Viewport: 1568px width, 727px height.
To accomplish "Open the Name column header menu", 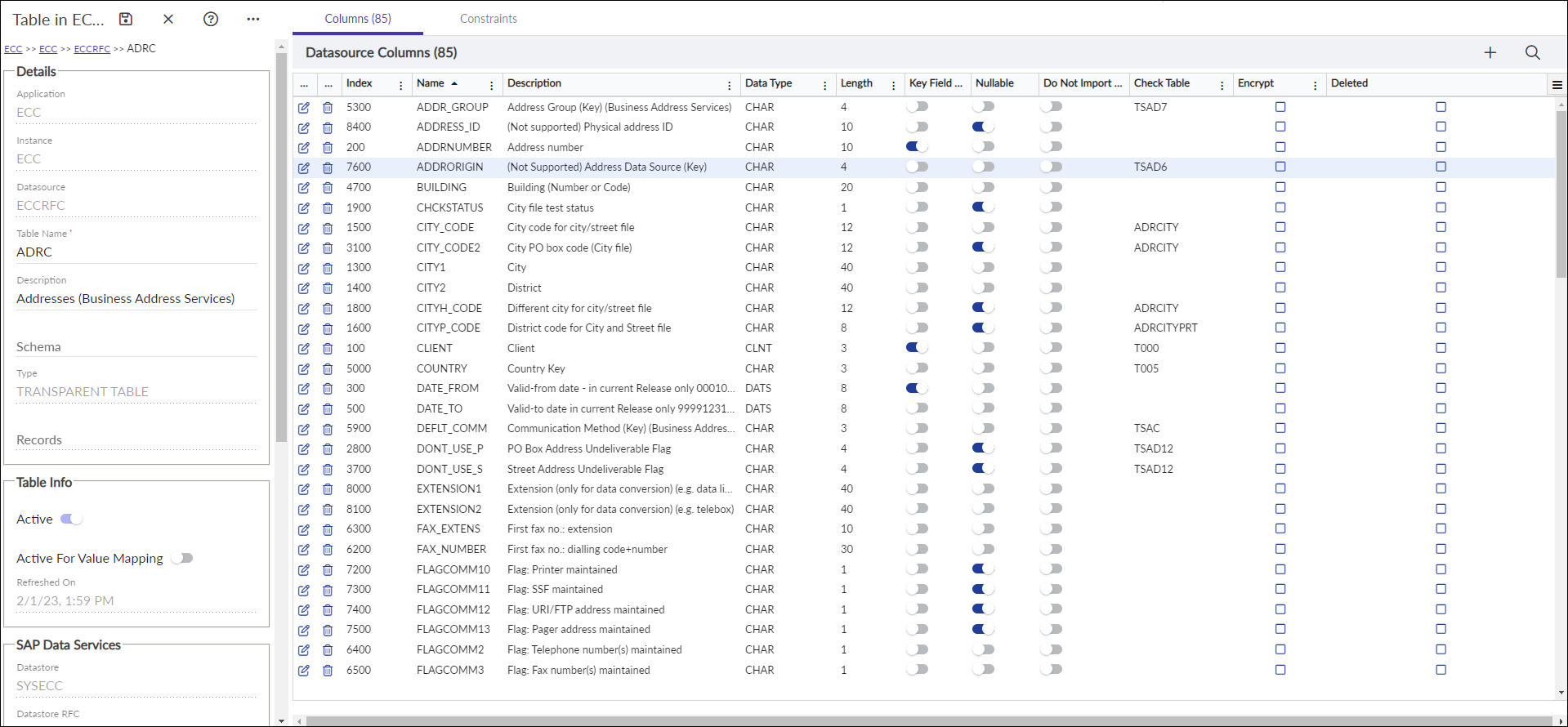I will coord(491,85).
